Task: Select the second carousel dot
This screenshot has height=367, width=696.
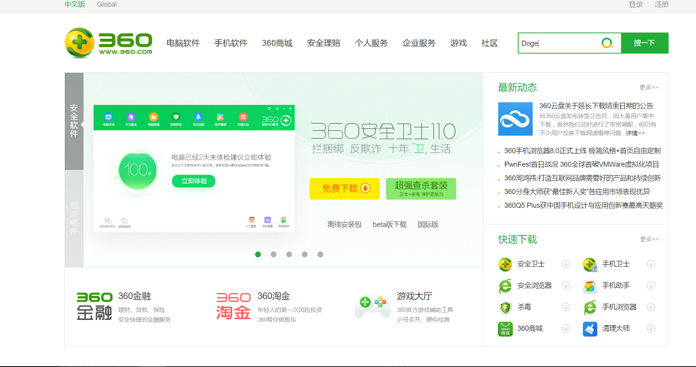Action: 273,254
